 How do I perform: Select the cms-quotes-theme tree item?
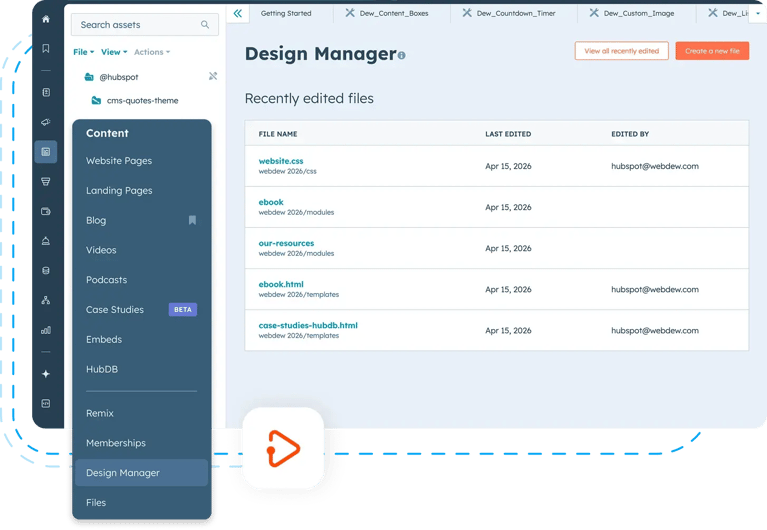(x=142, y=100)
